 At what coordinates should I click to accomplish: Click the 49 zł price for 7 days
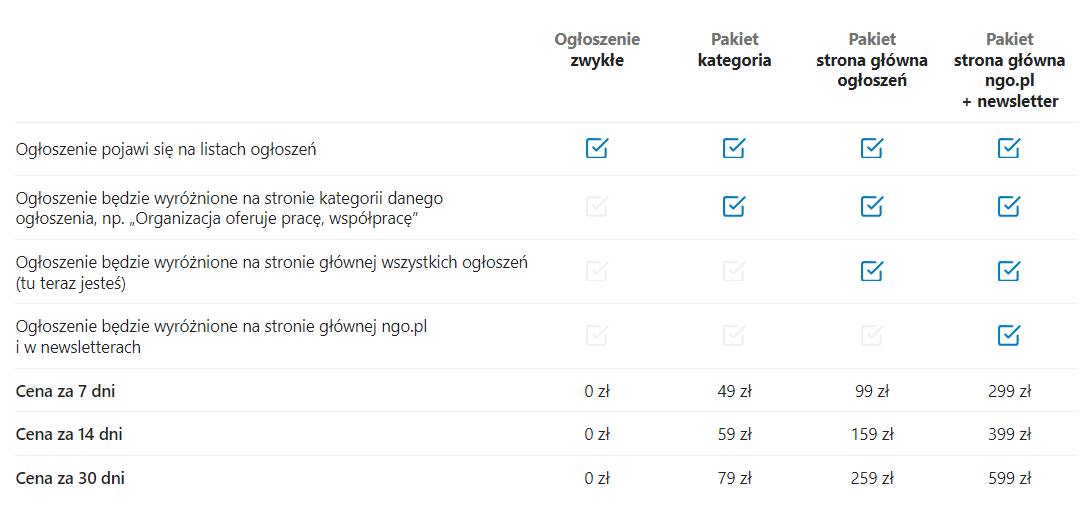pos(734,391)
